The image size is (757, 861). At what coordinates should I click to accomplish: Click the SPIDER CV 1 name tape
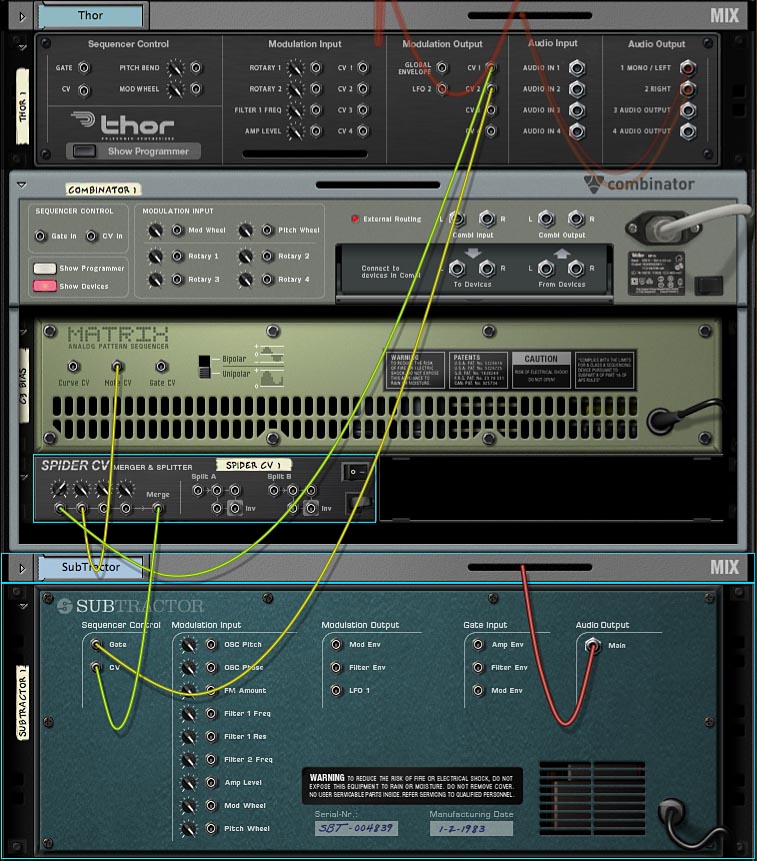coord(253,465)
